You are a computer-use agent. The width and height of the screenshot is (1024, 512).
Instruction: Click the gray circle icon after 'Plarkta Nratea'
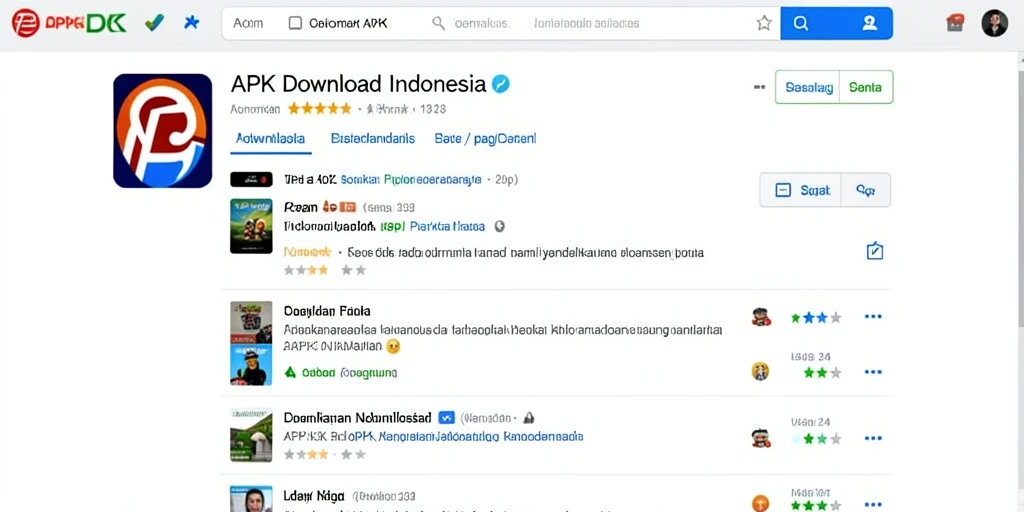pyautogui.click(x=500, y=227)
